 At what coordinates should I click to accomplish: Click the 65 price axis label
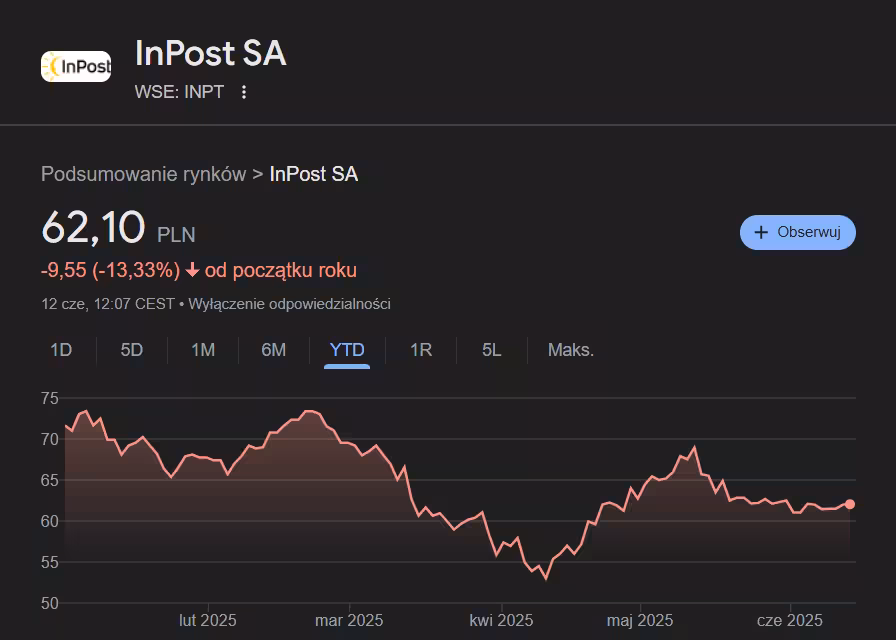point(50,481)
